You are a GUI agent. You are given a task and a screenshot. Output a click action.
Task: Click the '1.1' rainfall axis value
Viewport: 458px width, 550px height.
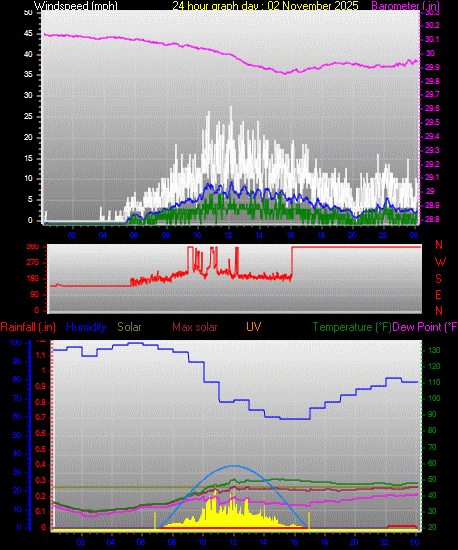click(x=41, y=355)
